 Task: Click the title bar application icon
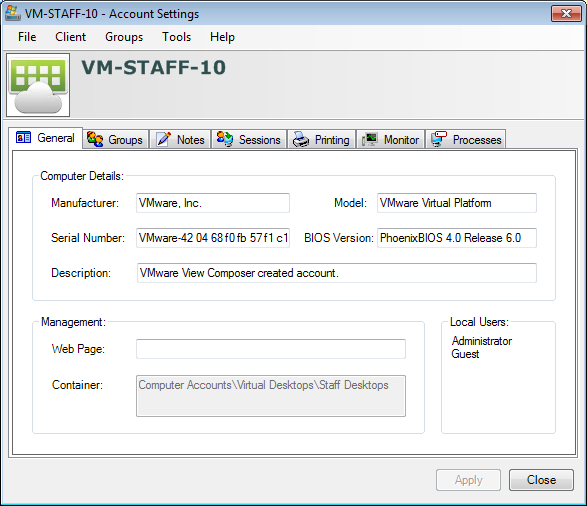point(12,13)
